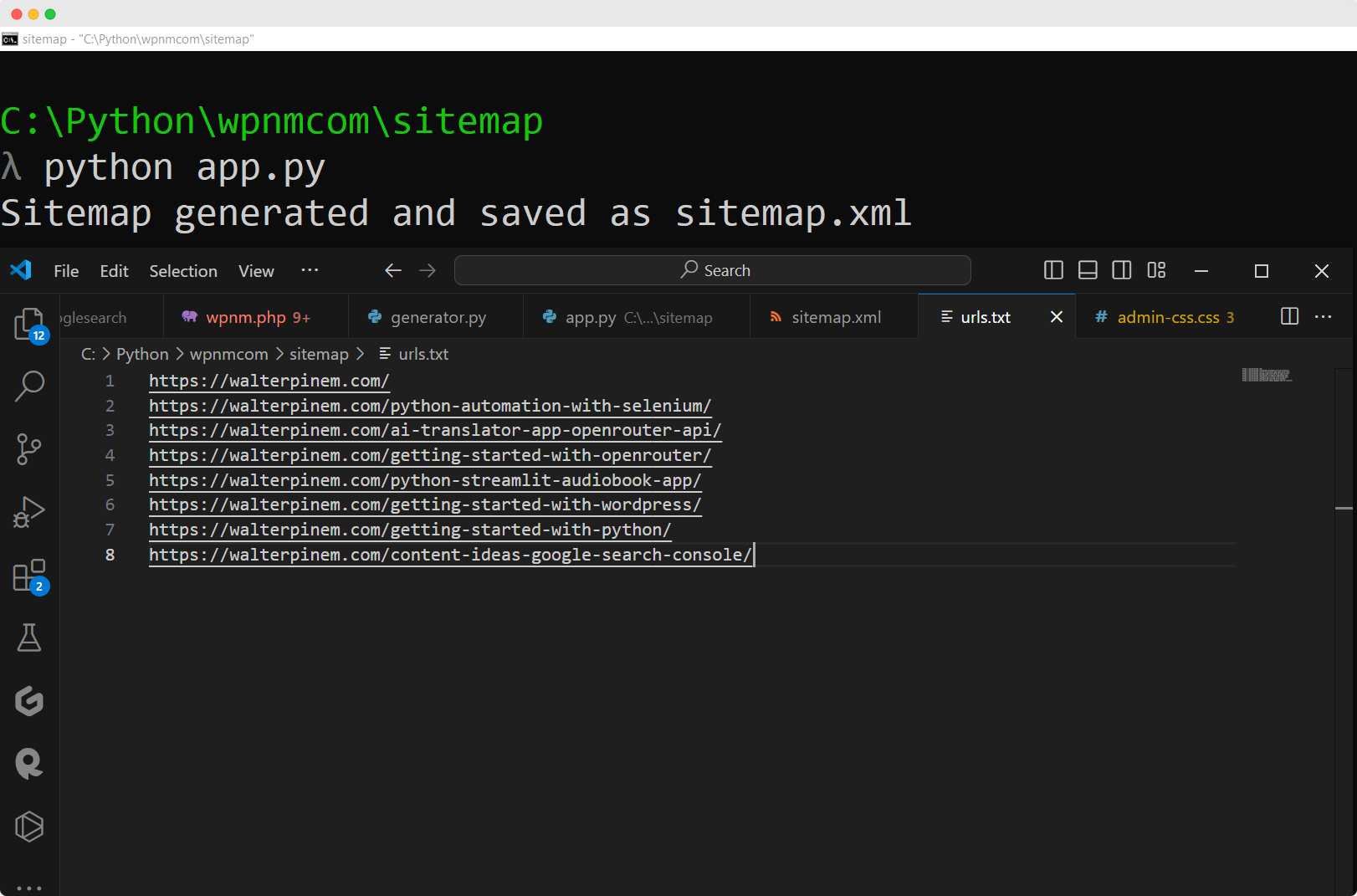Toggle secondary side bar layout icon
This screenshot has width=1357, height=896.
point(1122,270)
